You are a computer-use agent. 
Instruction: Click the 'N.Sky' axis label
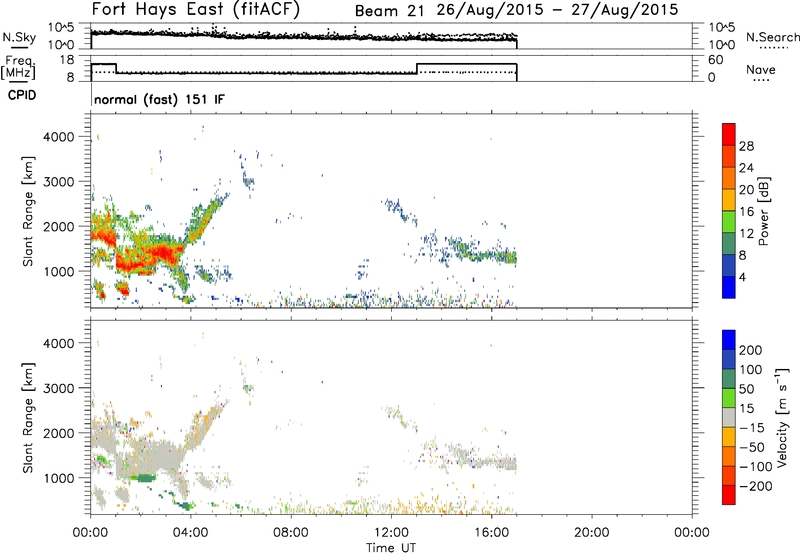[x=19, y=37]
